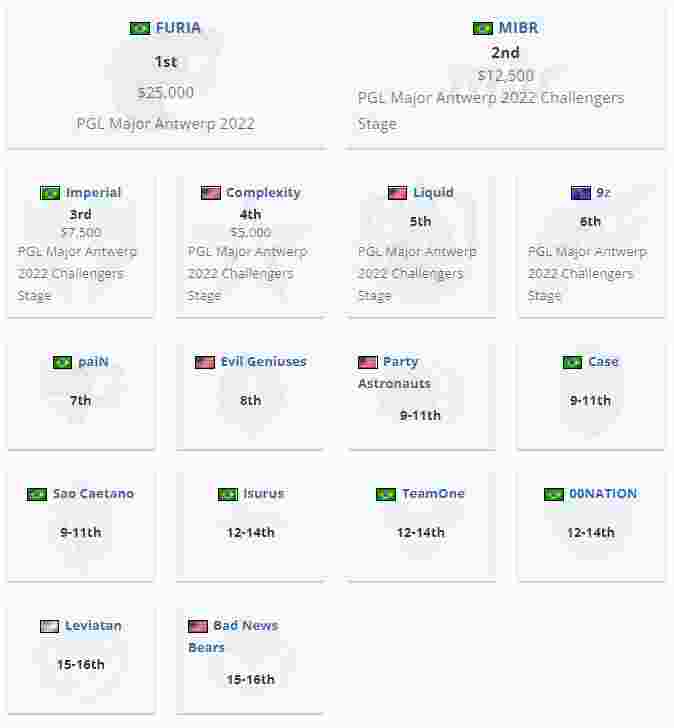Viewport: 674px width, 728px height.
Task: Visit the Imperial team link
Action: [x=93, y=193]
